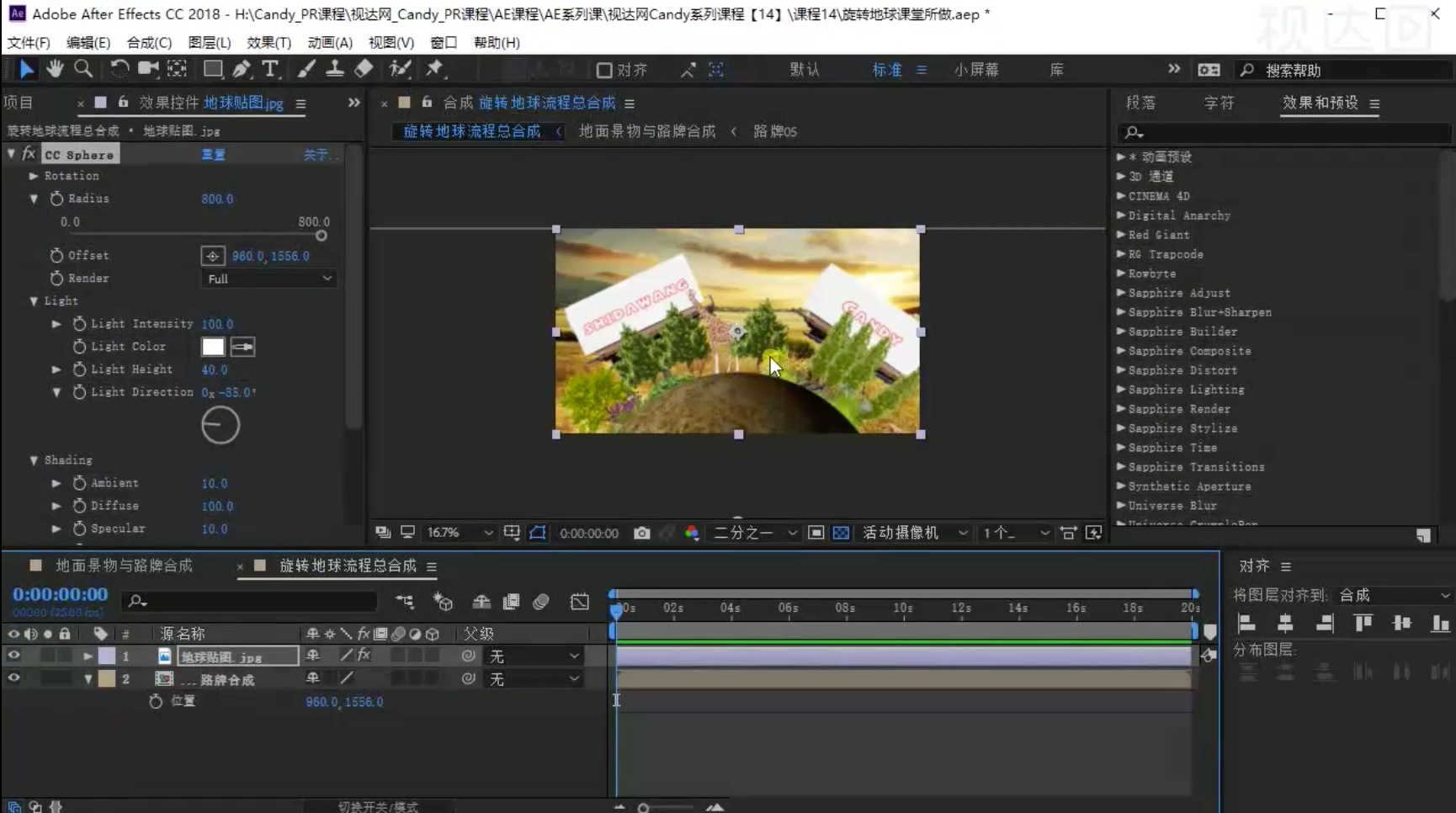Toggle the snapping 对齐 checkbox
1456x813 pixels.
[604, 70]
